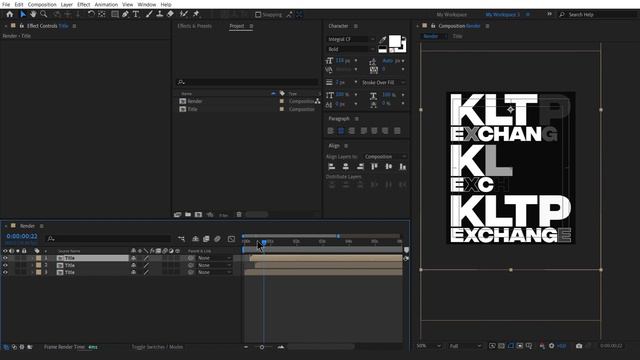This screenshot has width=640, height=360.
Task: Click align right edges icon in Align panel
Action: (360, 167)
